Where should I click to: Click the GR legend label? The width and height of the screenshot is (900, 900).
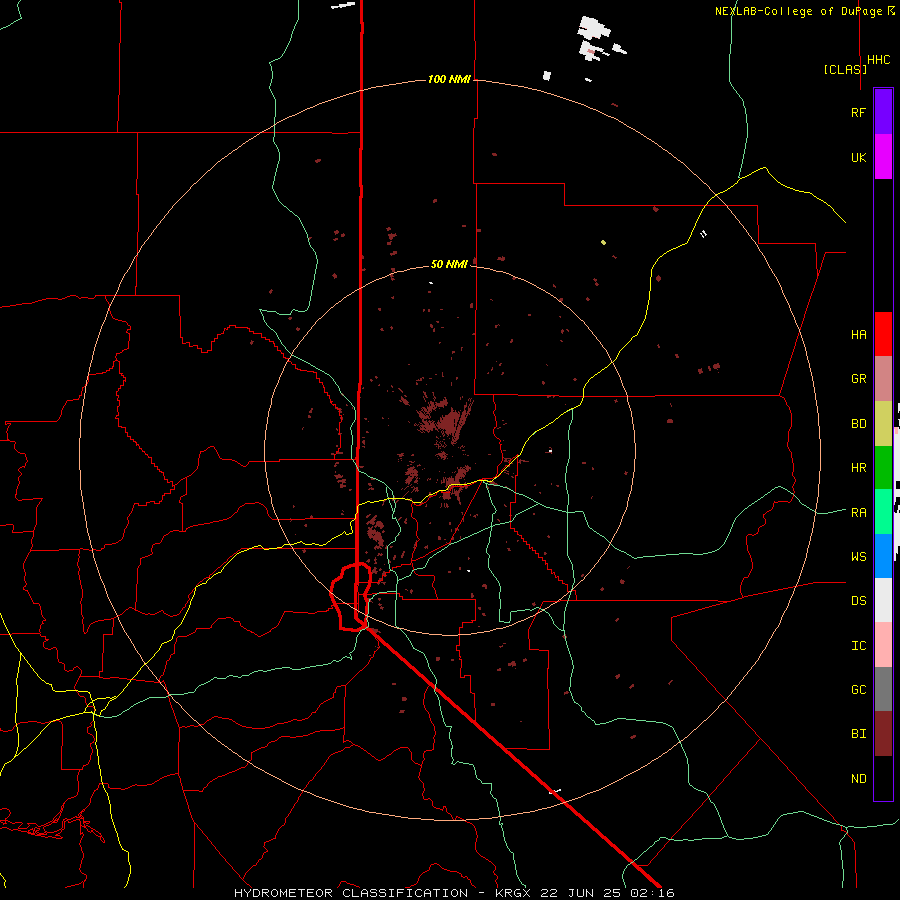859,379
